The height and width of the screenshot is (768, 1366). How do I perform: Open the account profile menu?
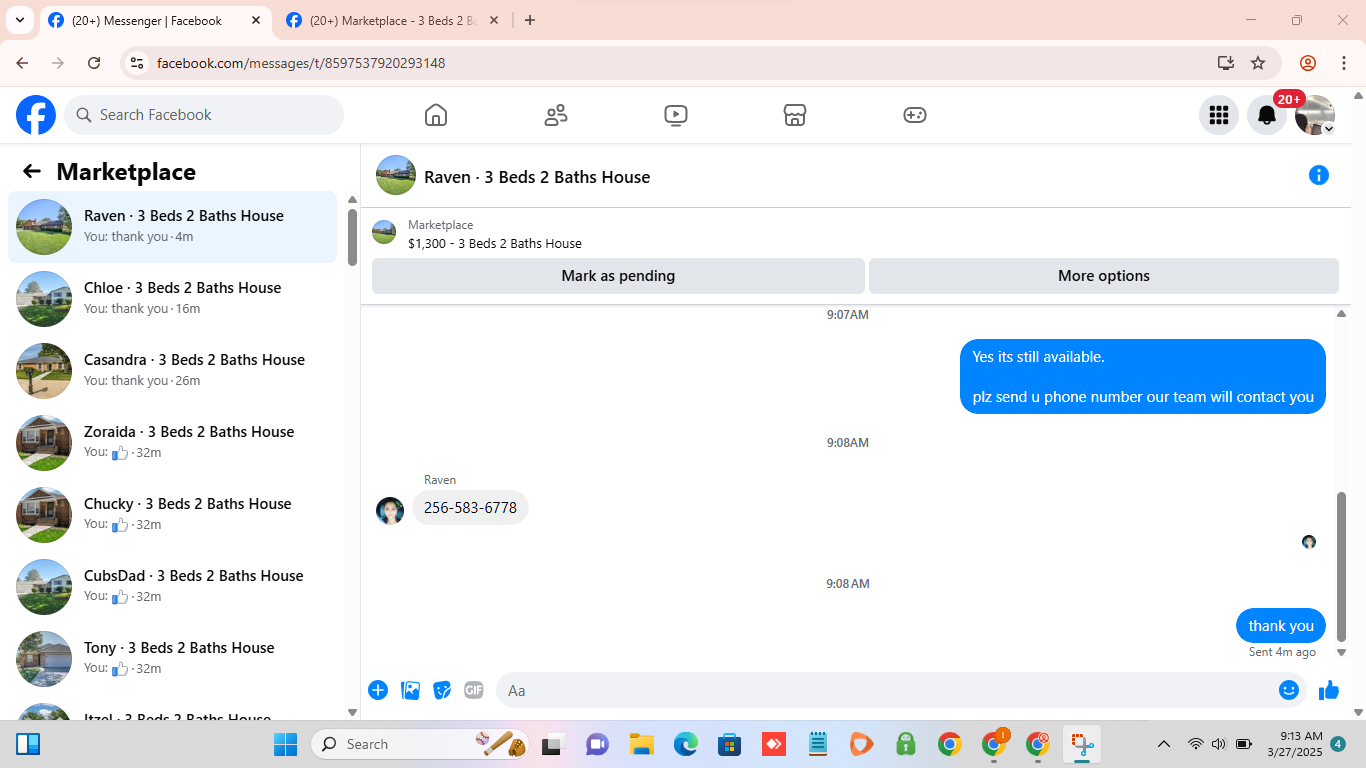(1315, 115)
